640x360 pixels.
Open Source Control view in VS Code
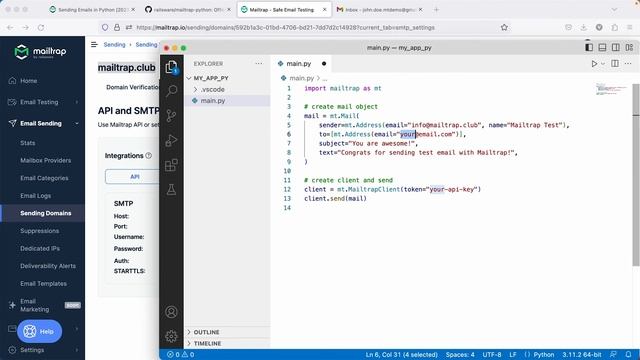click(171, 116)
